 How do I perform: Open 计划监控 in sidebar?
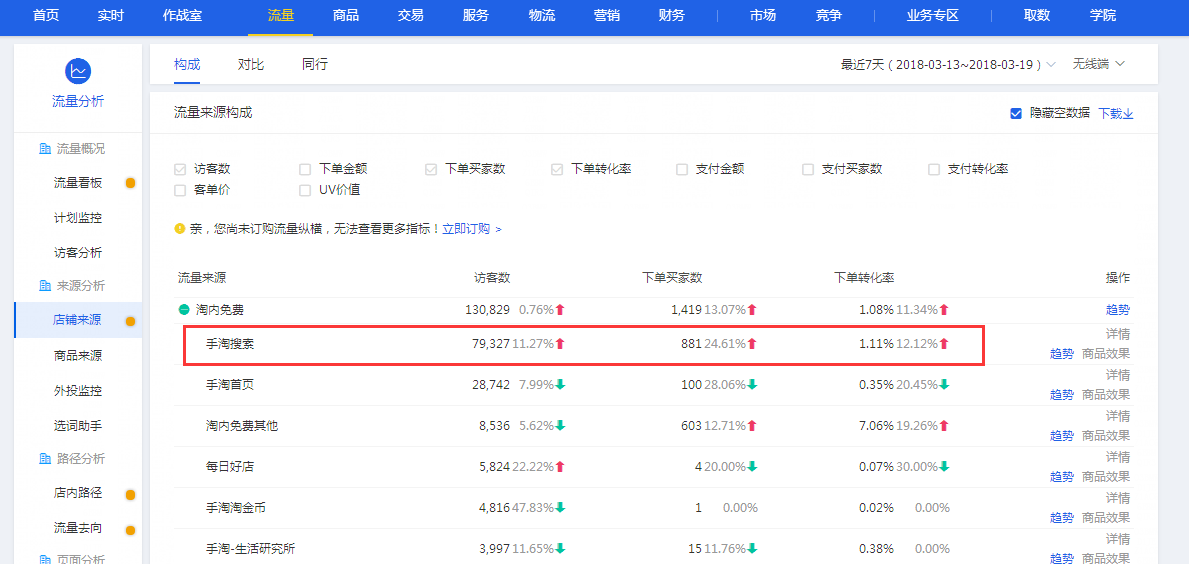pyautogui.click(x=77, y=218)
